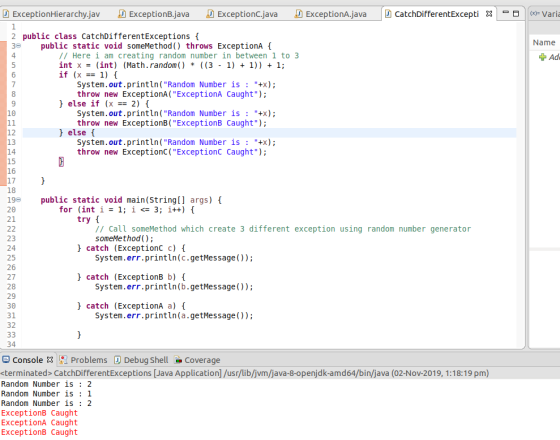Click the 'Random Number is : 1' console line
This screenshot has width=560, height=440.
46,394
